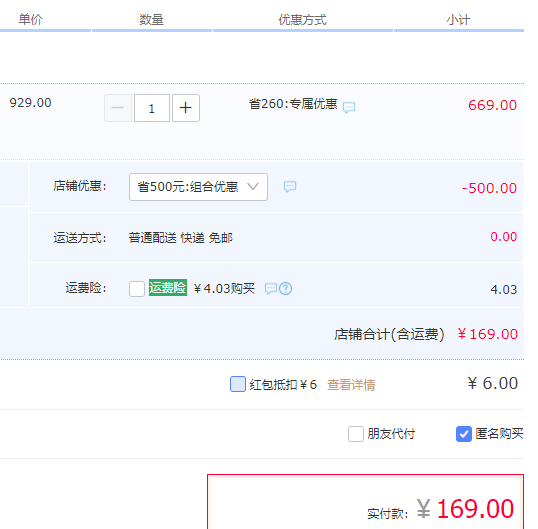This screenshot has width=538, height=529.
Task: Click the dropdown chevron in 店铺优惠 selector
Action: click(253, 187)
